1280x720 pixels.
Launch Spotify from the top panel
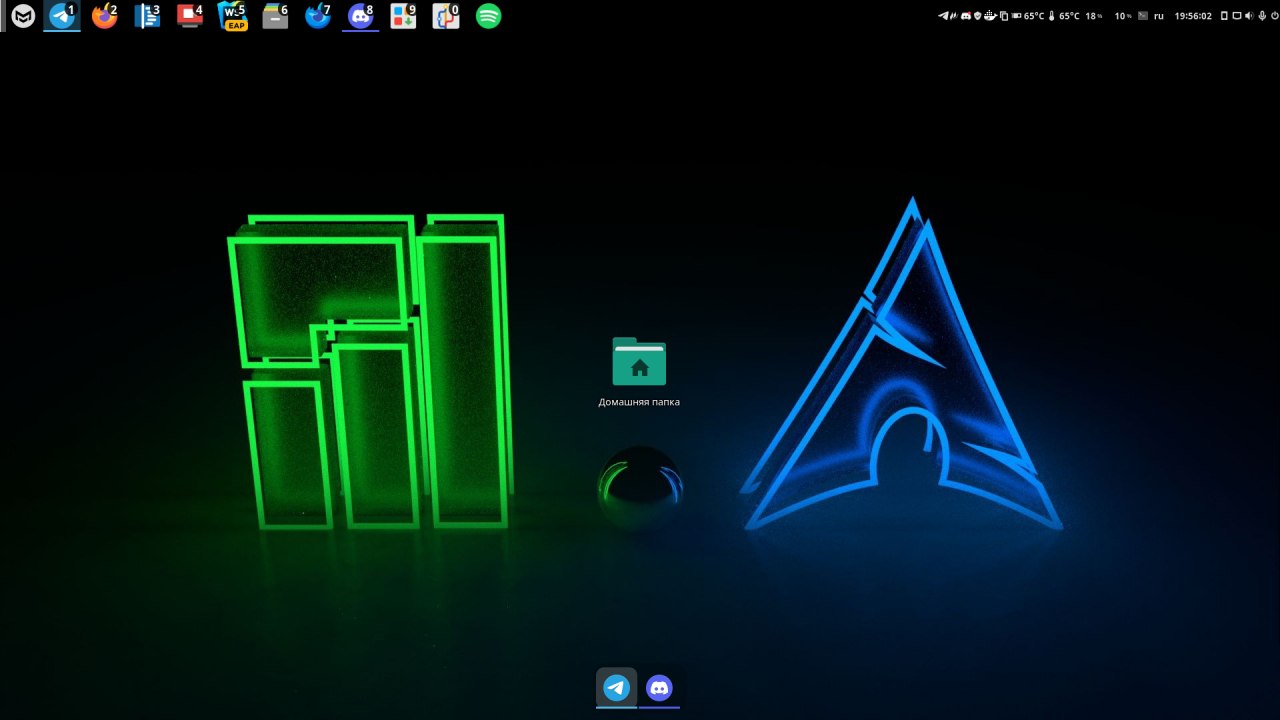pyautogui.click(x=488, y=16)
